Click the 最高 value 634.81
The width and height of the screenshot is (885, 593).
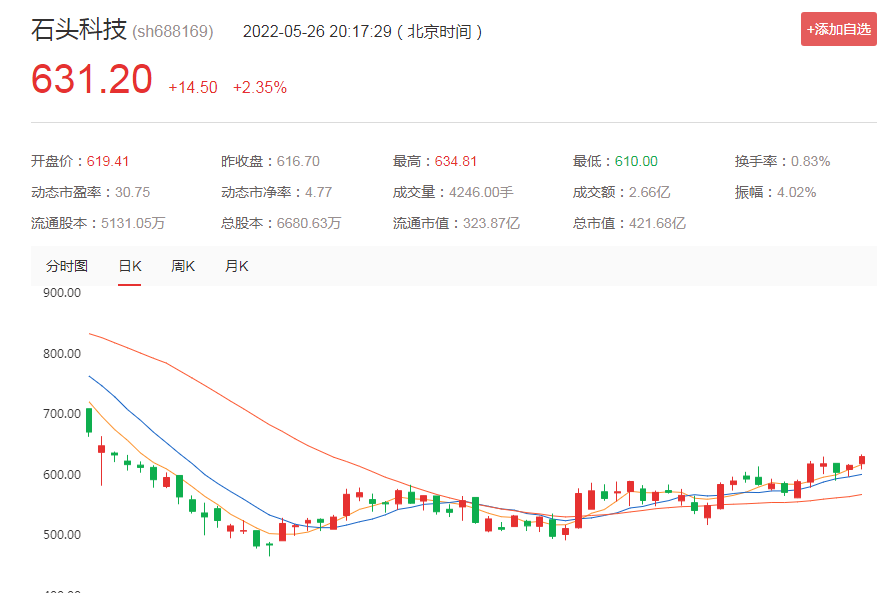pyautogui.click(x=455, y=161)
